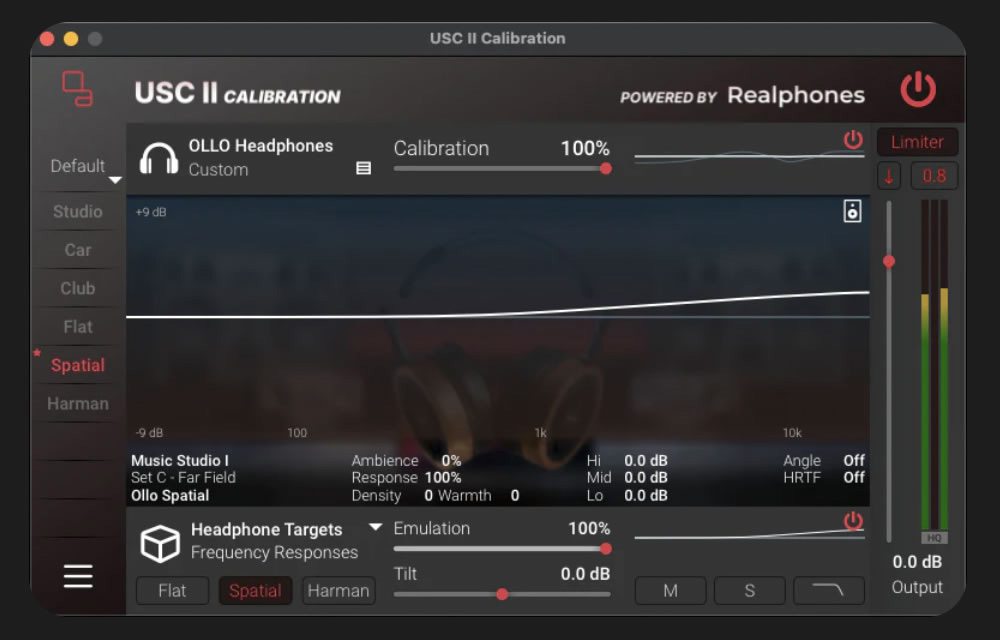Click the HRTF Off value
The height and width of the screenshot is (640, 1000).
(854, 477)
